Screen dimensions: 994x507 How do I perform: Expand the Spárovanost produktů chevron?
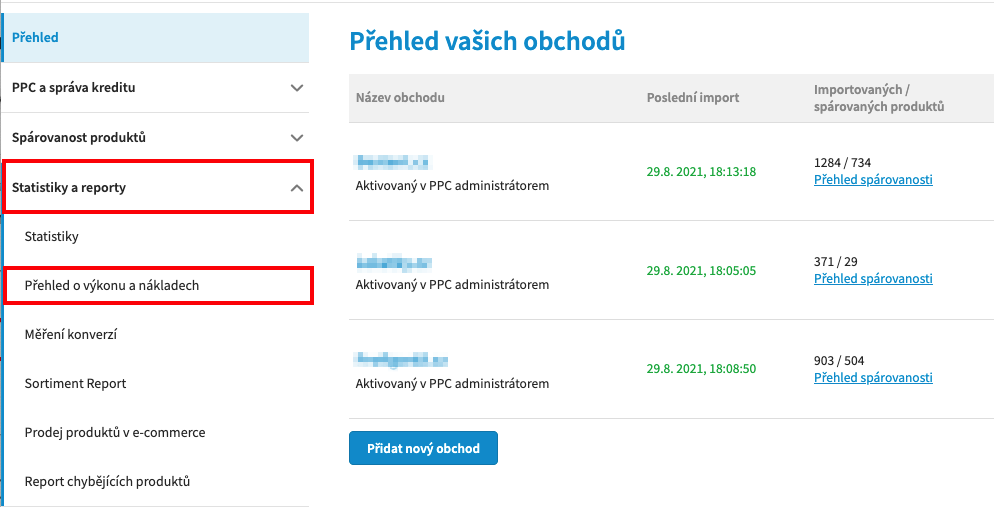coord(297,138)
